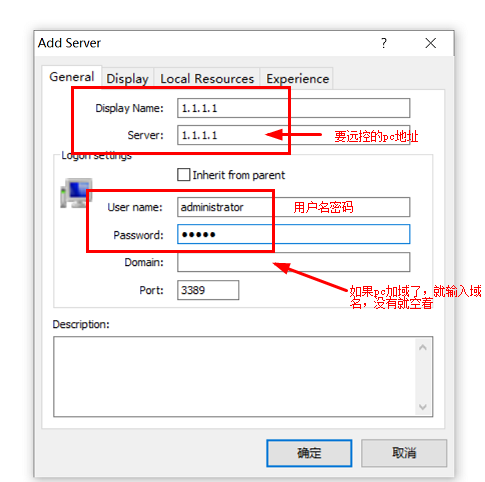
Task: Click the help question mark button
Action: pyautogui.click(x=384, y=43)
